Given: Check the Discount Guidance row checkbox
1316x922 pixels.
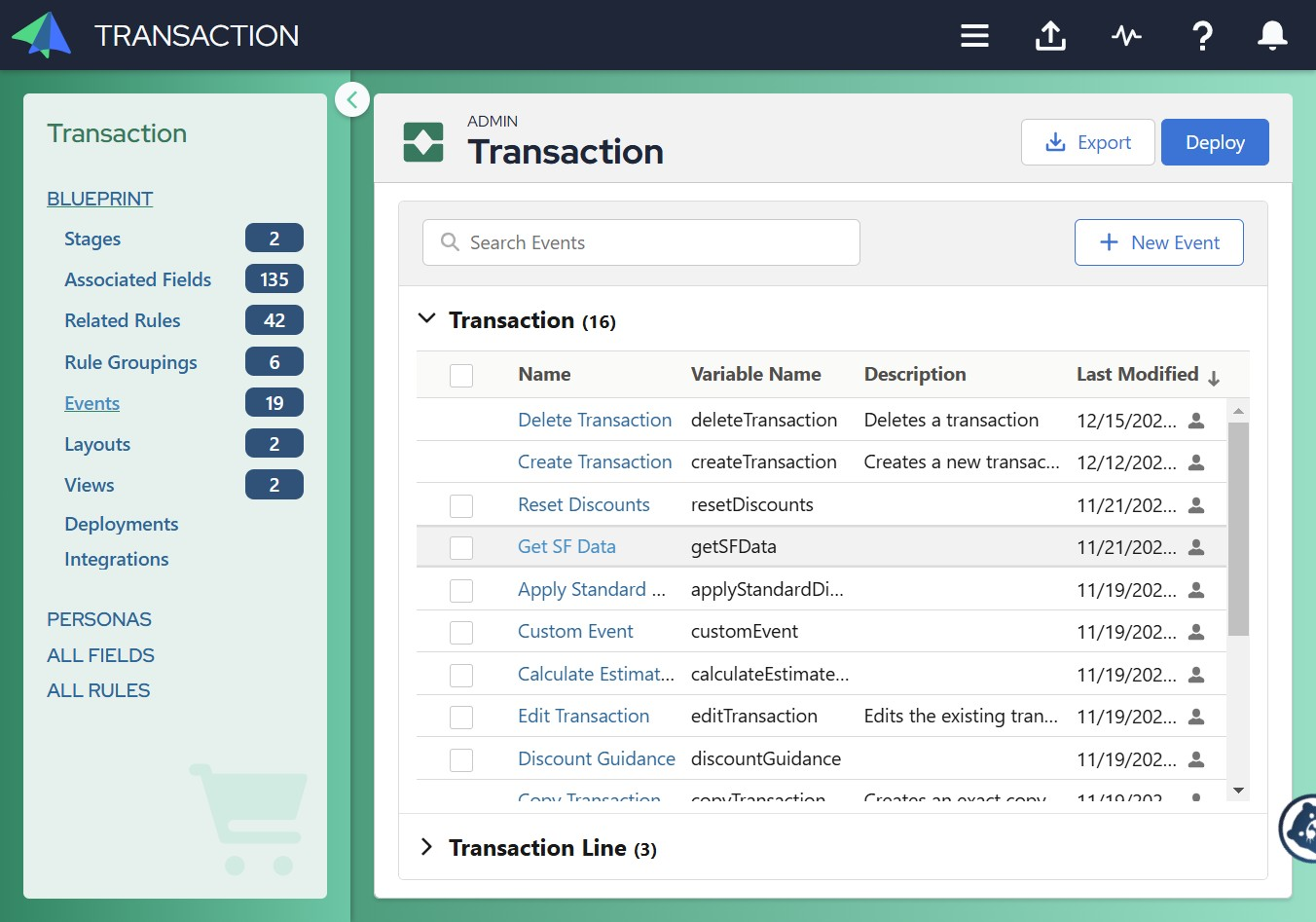Looking at the screenshot, I should point(461,760).
